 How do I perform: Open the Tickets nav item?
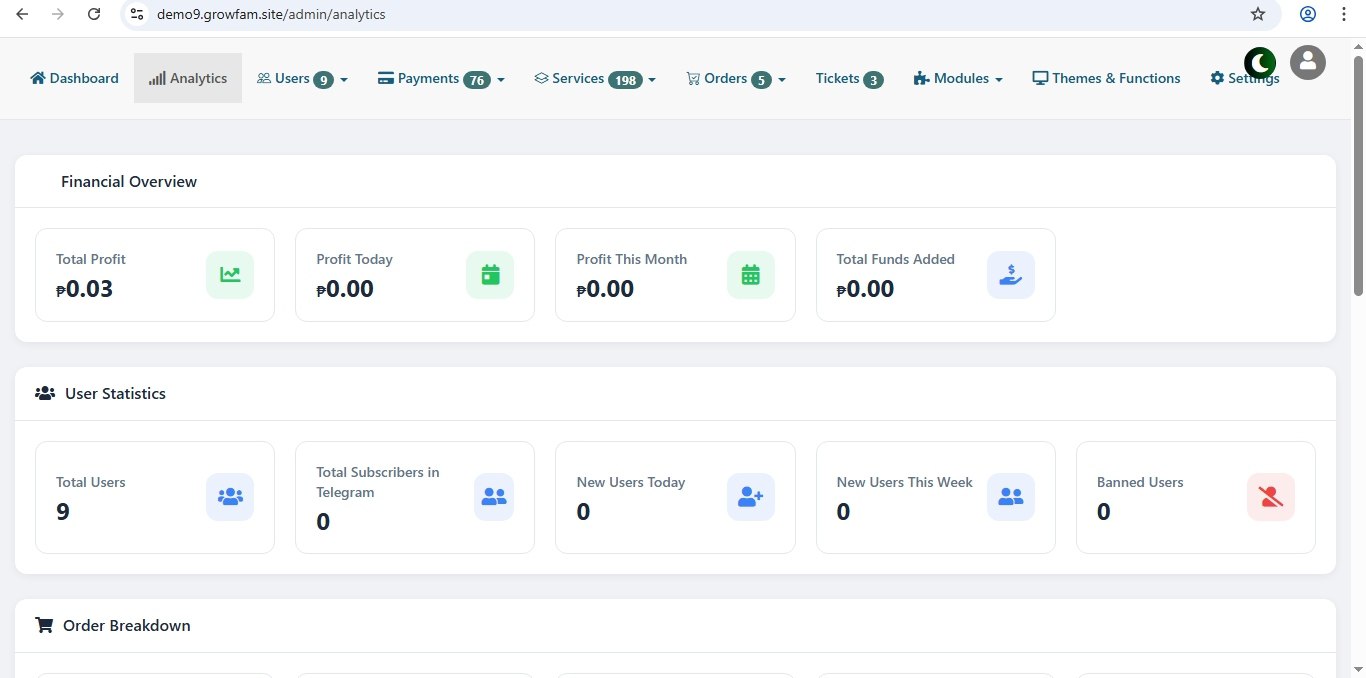[849, 78]
